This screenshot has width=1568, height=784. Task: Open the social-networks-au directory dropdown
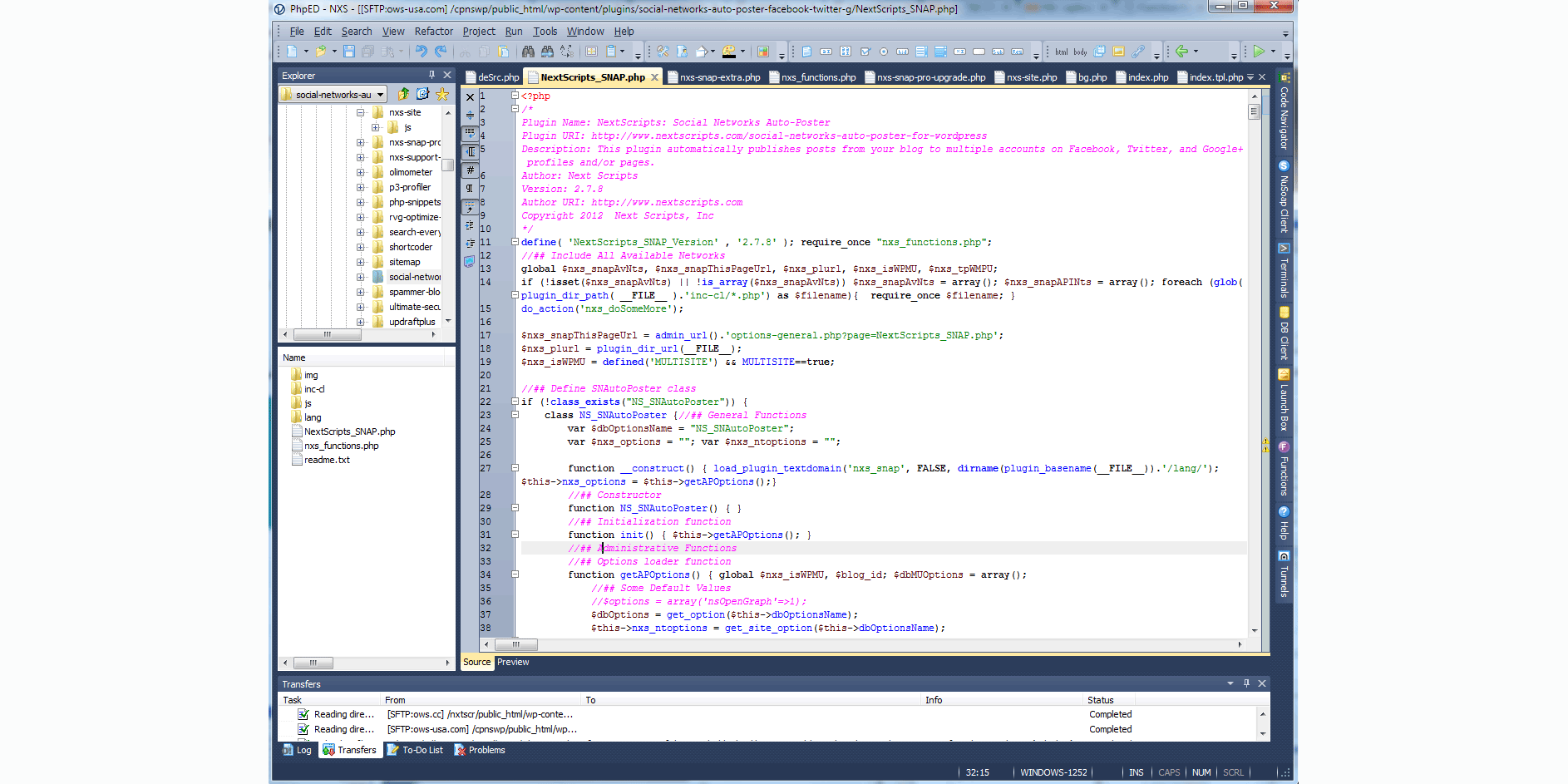pos(381,95)
